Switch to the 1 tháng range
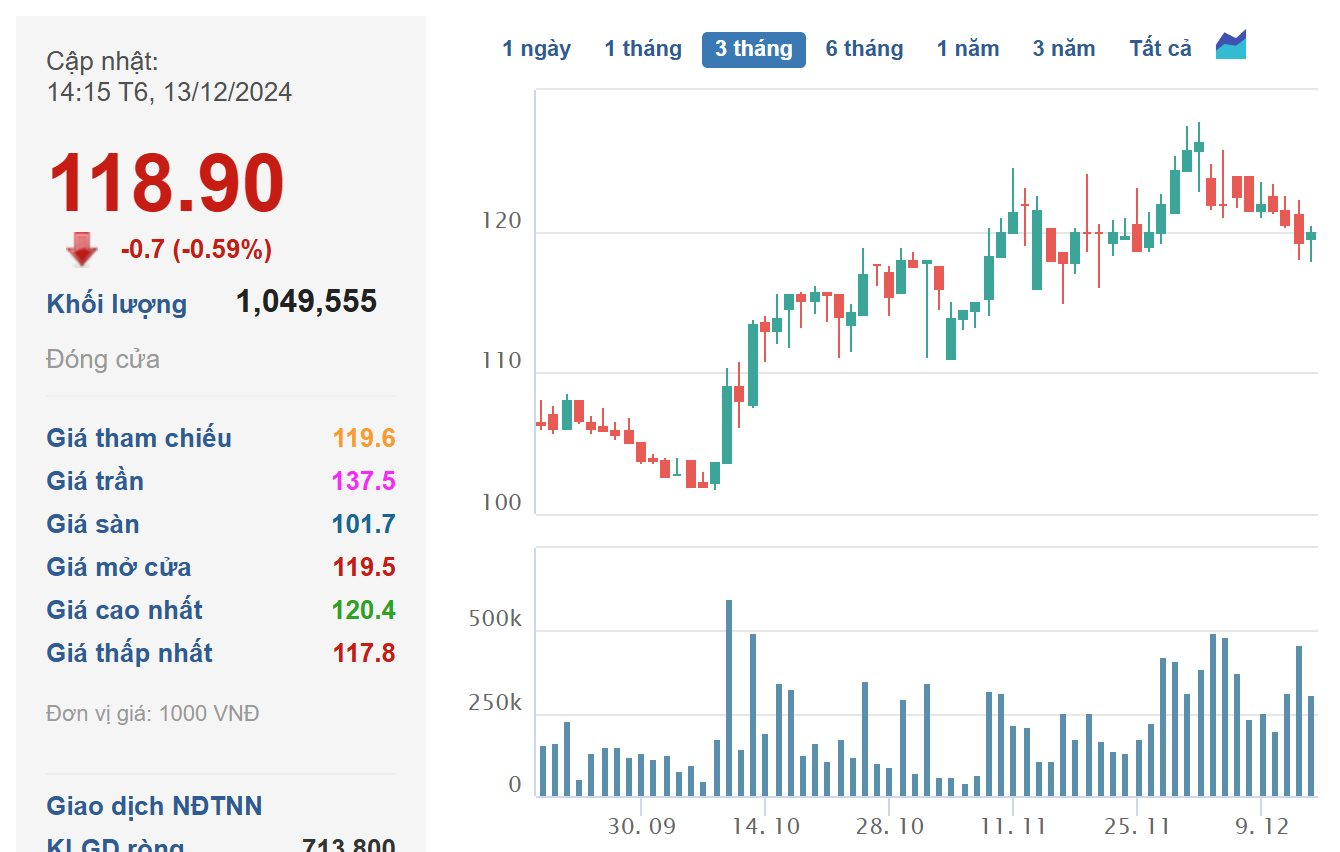The width and height of the screenshot is (1340, 852). coord(642,49)
